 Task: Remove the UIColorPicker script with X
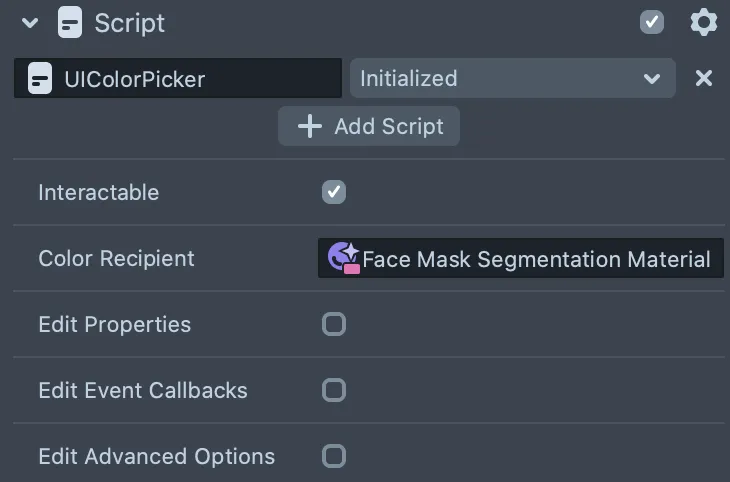[x=703, y=78]
